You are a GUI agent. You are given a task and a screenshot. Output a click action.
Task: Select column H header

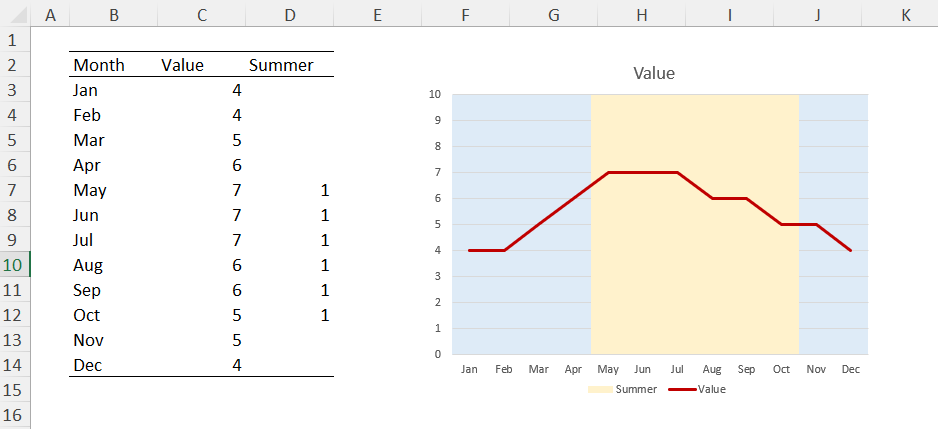(642, 14)
